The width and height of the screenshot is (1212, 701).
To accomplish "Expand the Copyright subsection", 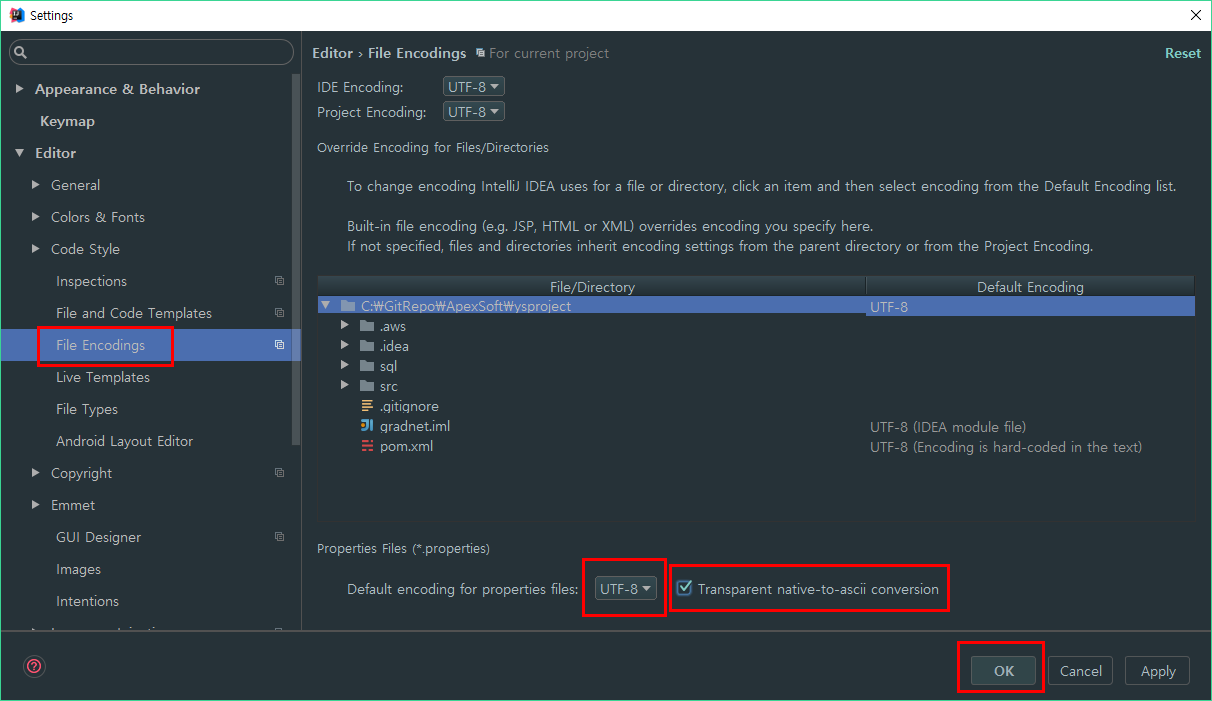I will pos(36,473).
